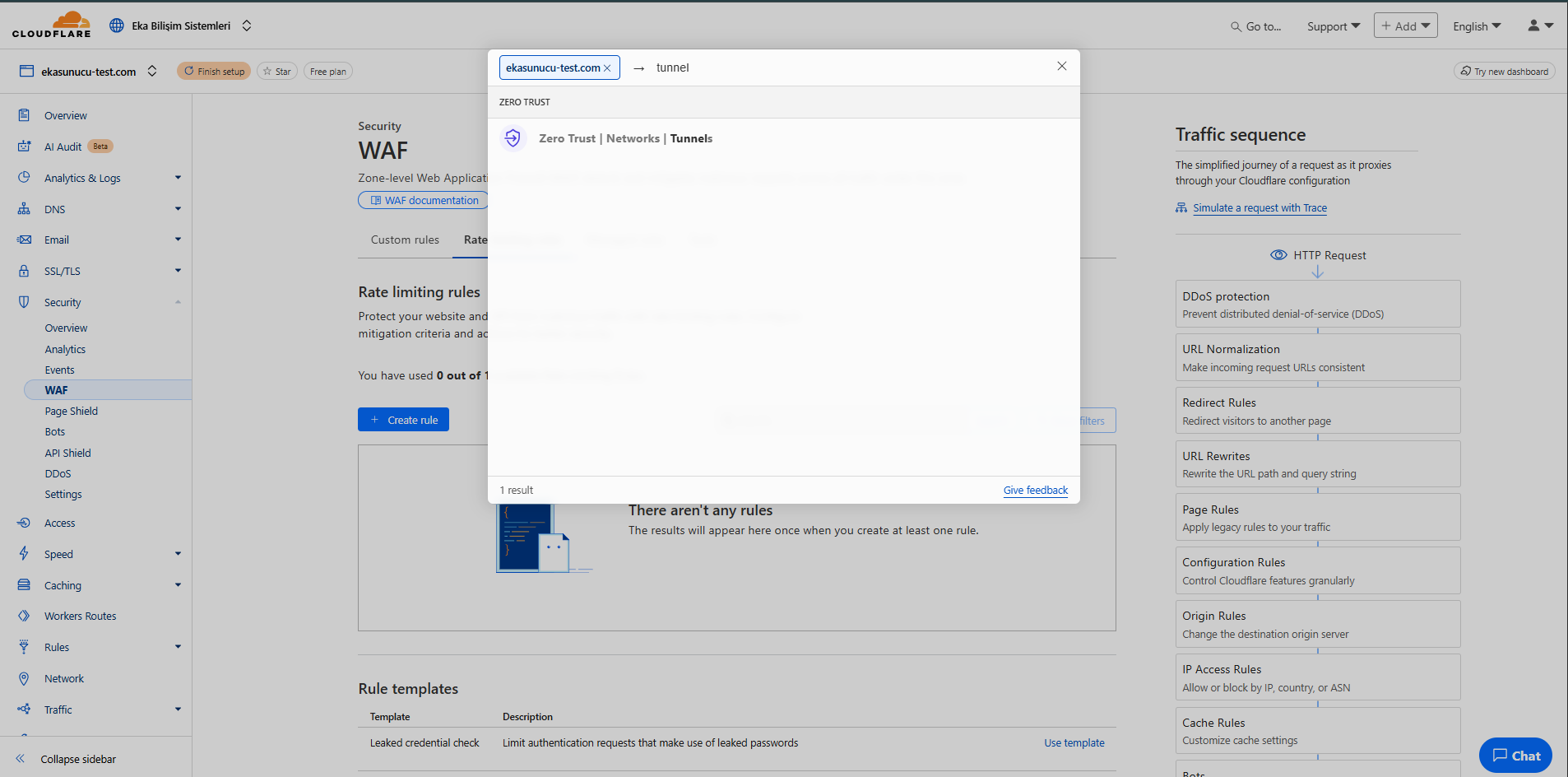Screen dimensions: 1568x777
Task: Open WAF under Security in sidebar
Action: pyautogui.click(x=108, y=390)
